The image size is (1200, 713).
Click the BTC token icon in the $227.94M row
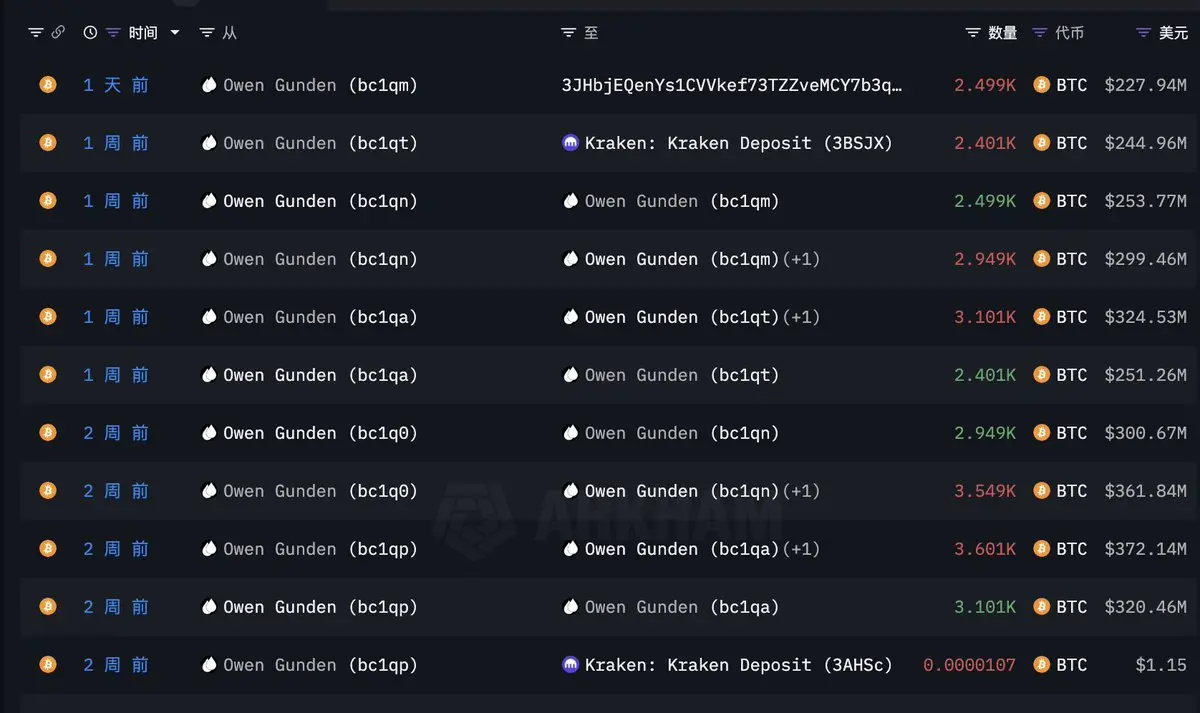click(1041, 85)
